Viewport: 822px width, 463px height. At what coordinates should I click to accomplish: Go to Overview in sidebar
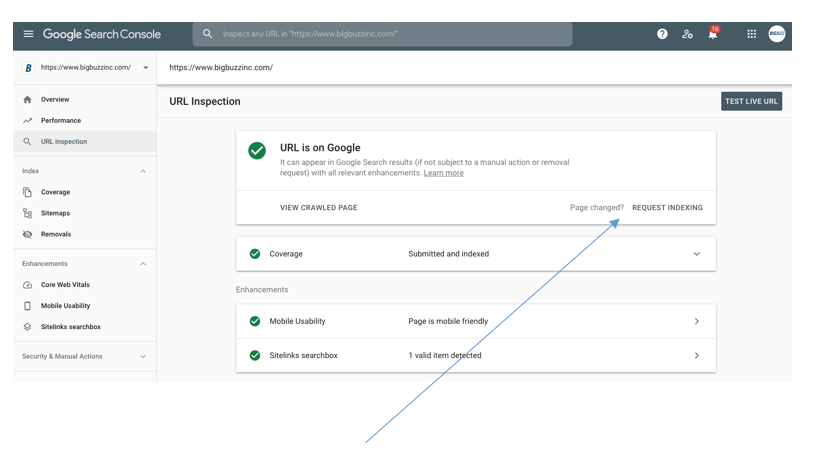(x=55, y=100)
